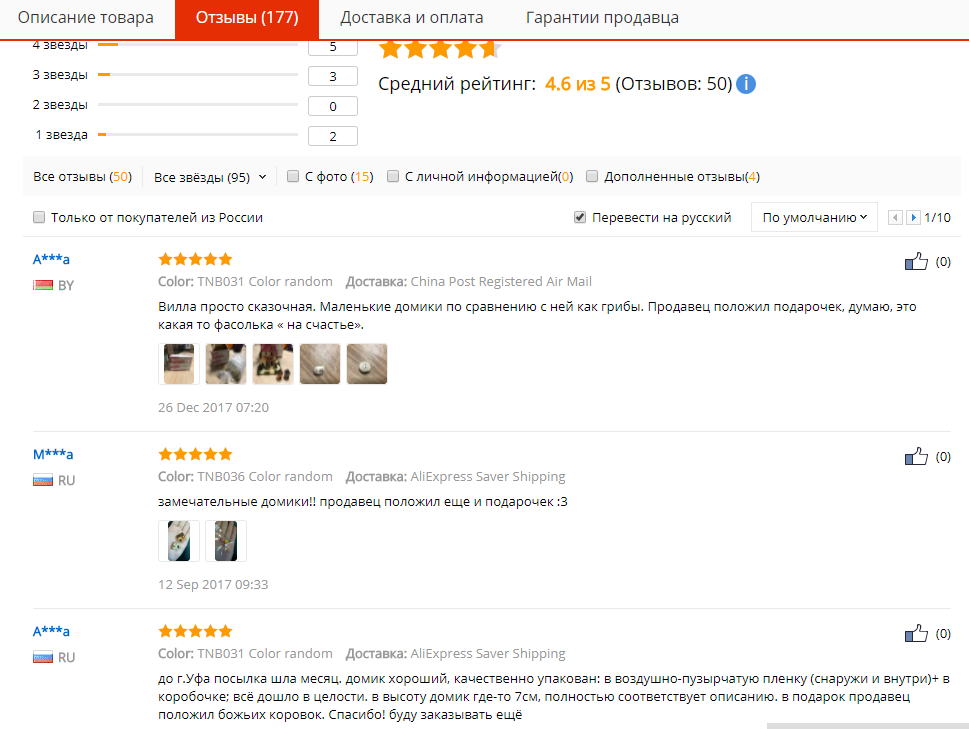Go to previous reviews page arrow
The width and height of the screenshot is (969, 729).
click(x=895, y=217)
